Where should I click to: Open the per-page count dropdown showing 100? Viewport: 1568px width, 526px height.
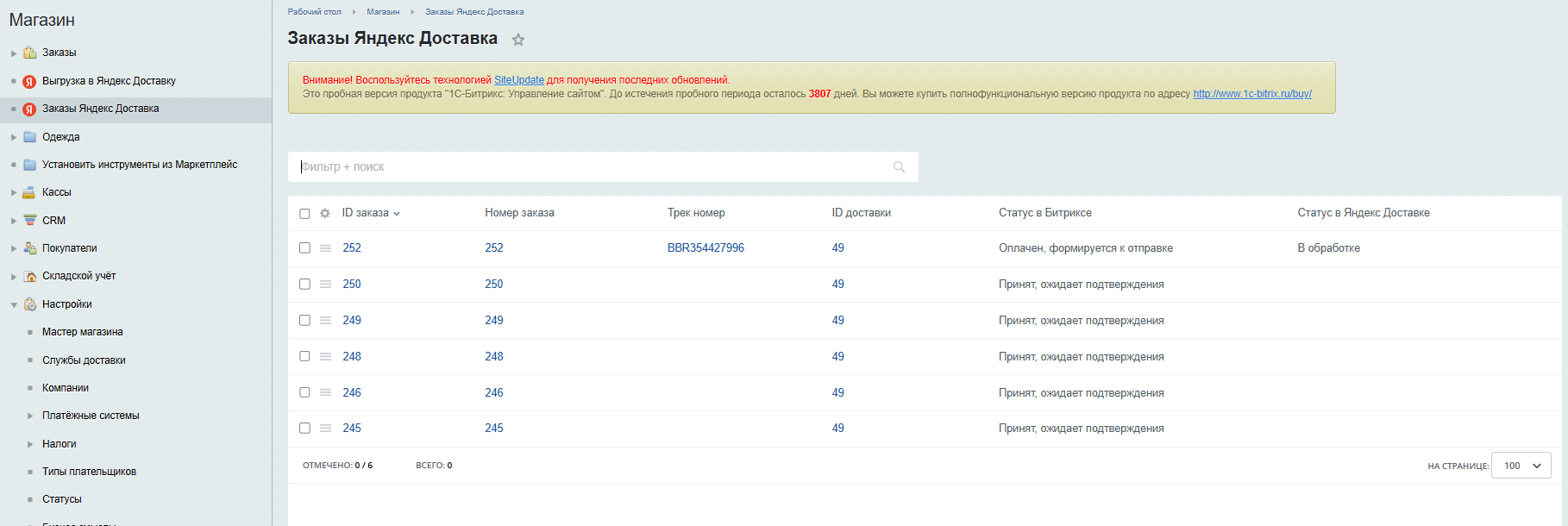coord(1521,466)
